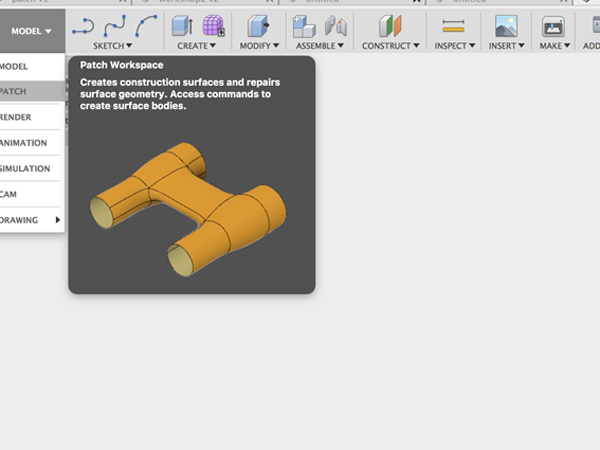Image resolution: width=600 pixels, height=450 pixels.
Task: Click the Extrude icon in Create
Action: (x=182, y=26)
